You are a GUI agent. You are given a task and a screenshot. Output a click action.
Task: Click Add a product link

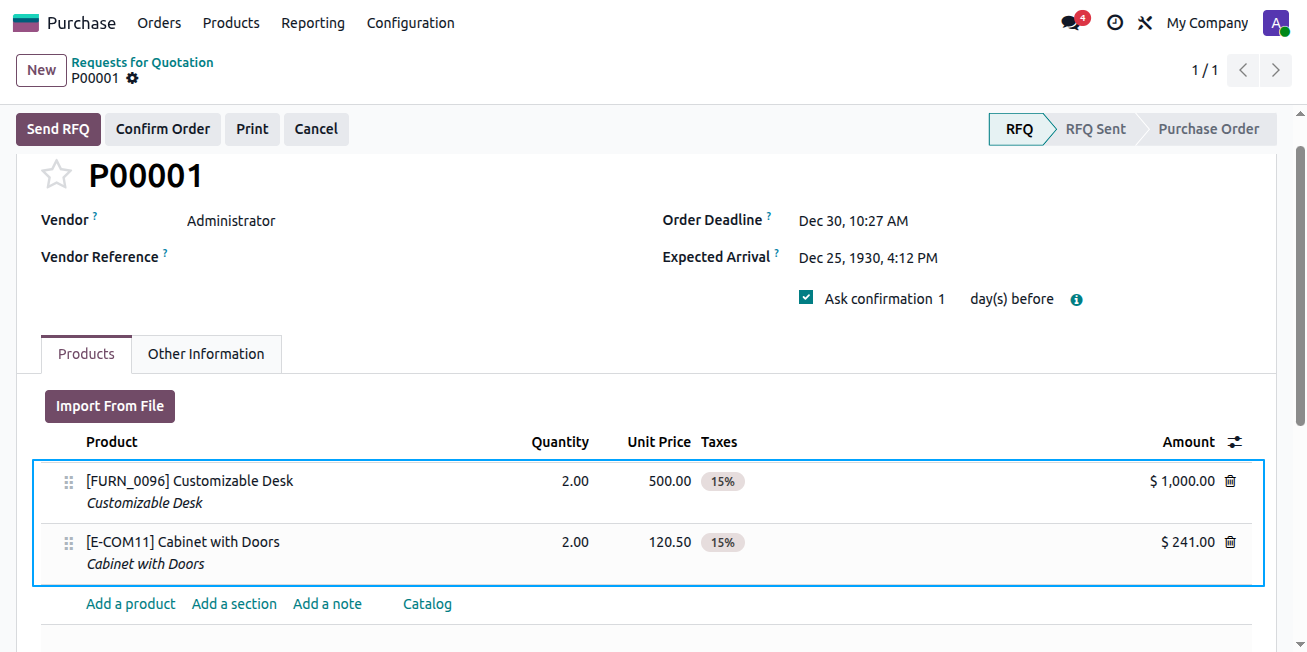tap(131, 604)
